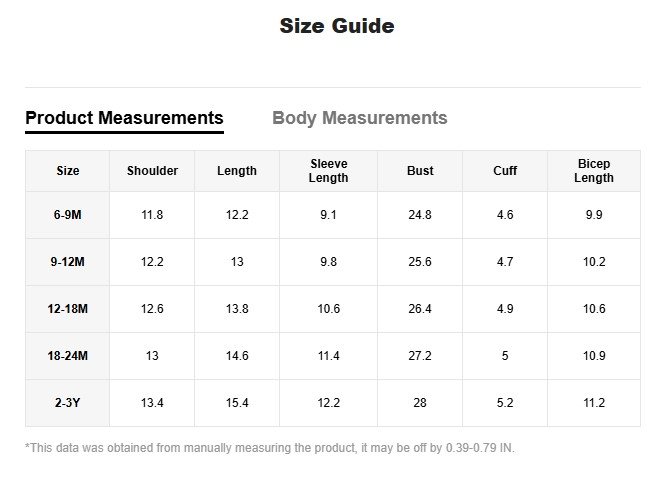The height and width of the screenshot is (477, 659).
Task: Click the 10.9 bicep length cell for 18-24M
Action: pyautogui.click(x=594, y=356)
